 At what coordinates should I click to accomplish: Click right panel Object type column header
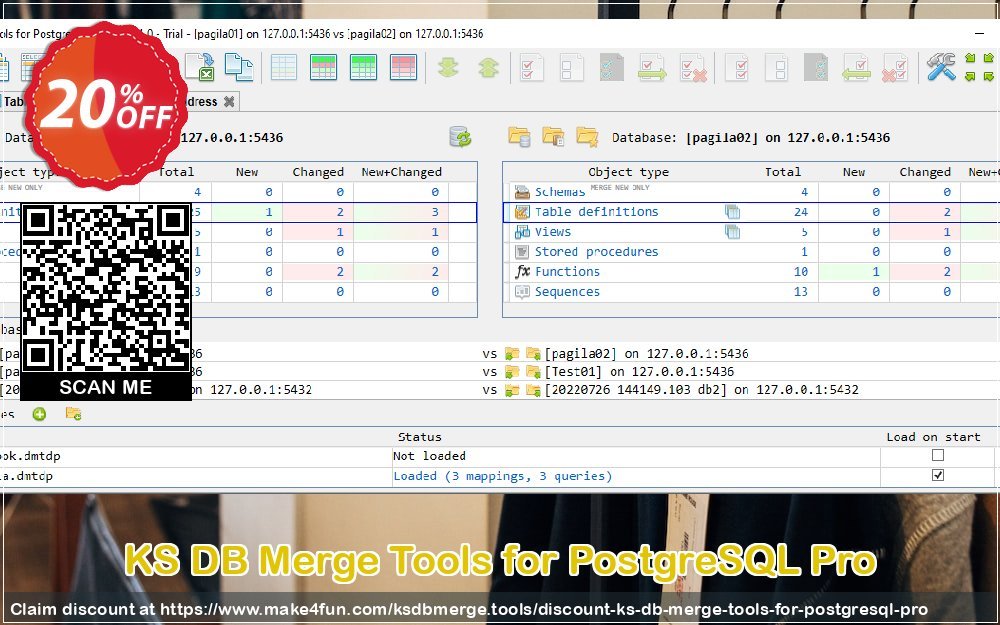click(x=628, y=172)
